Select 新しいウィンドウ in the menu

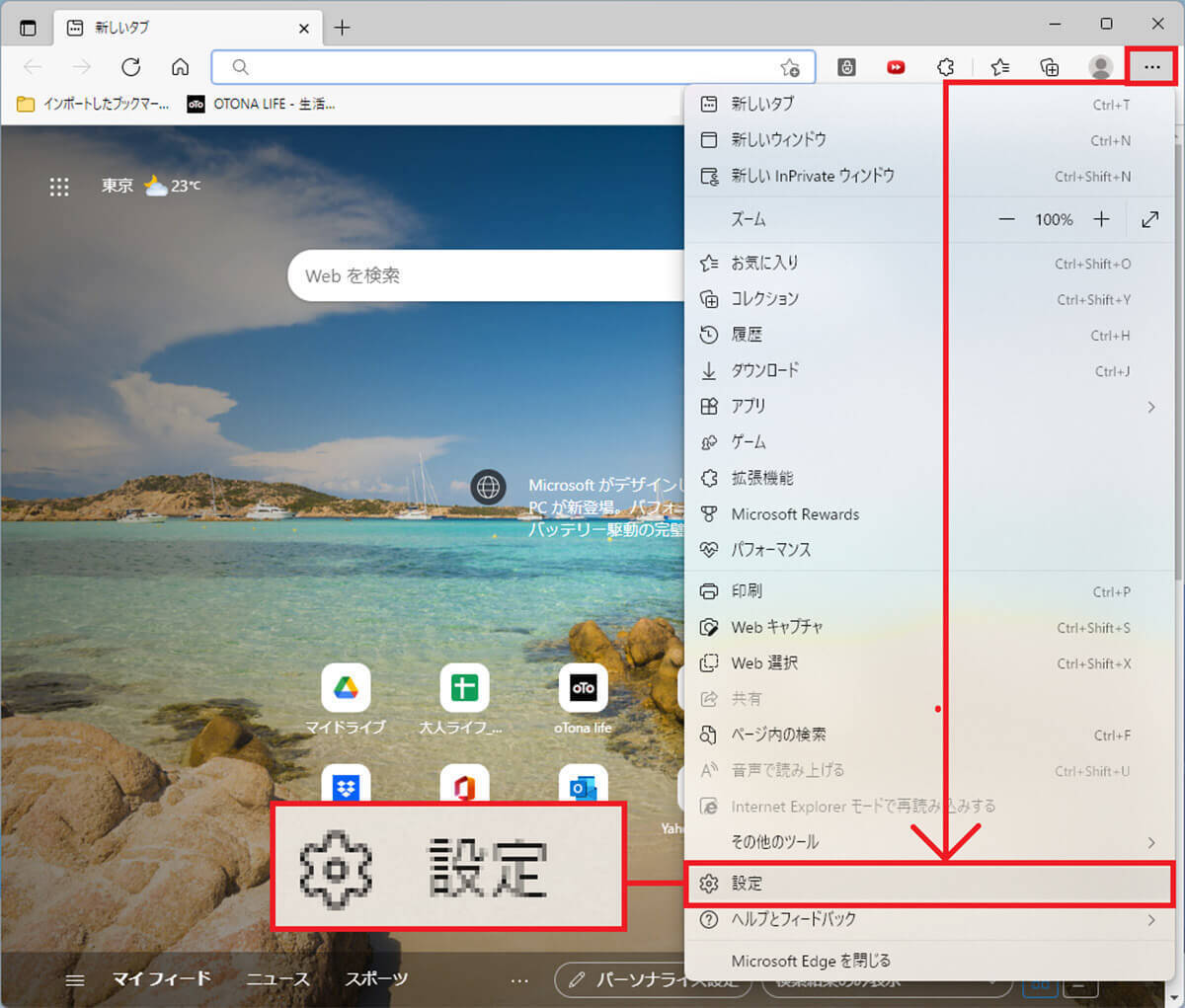click(x=929, y=140)
